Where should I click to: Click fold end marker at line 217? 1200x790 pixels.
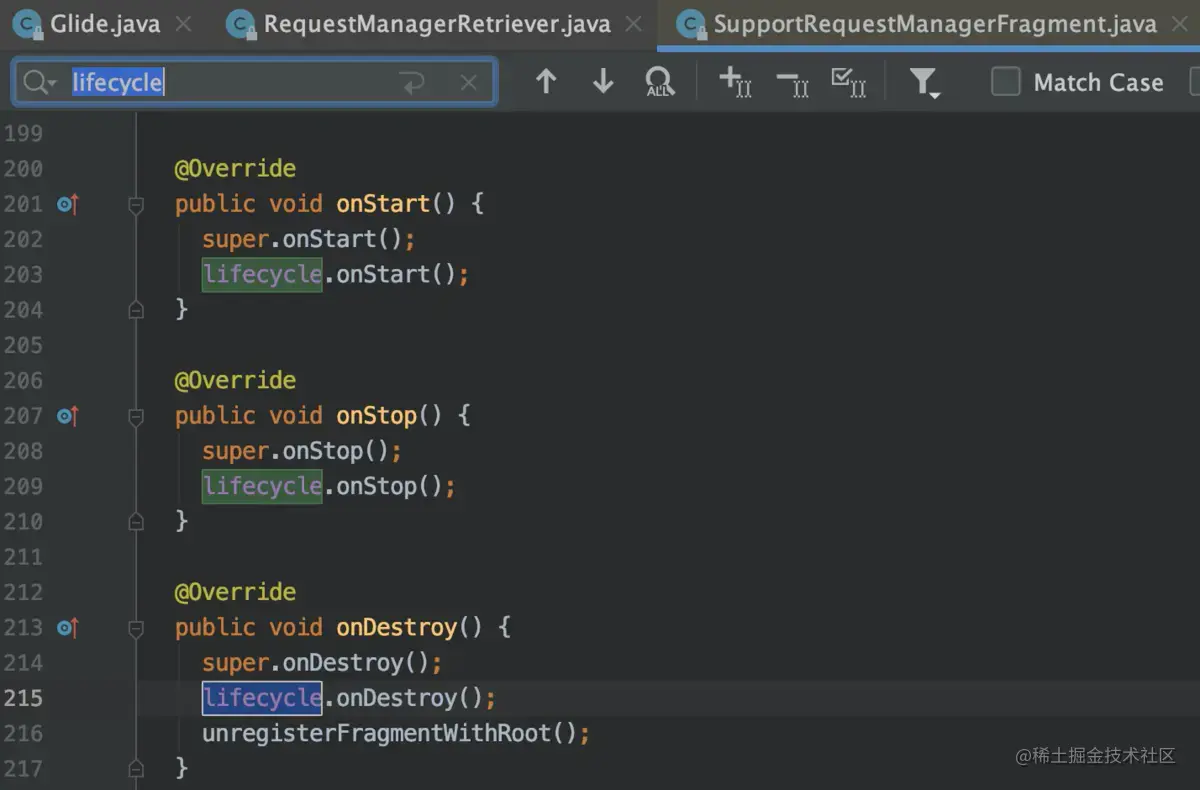click(136, 768)
